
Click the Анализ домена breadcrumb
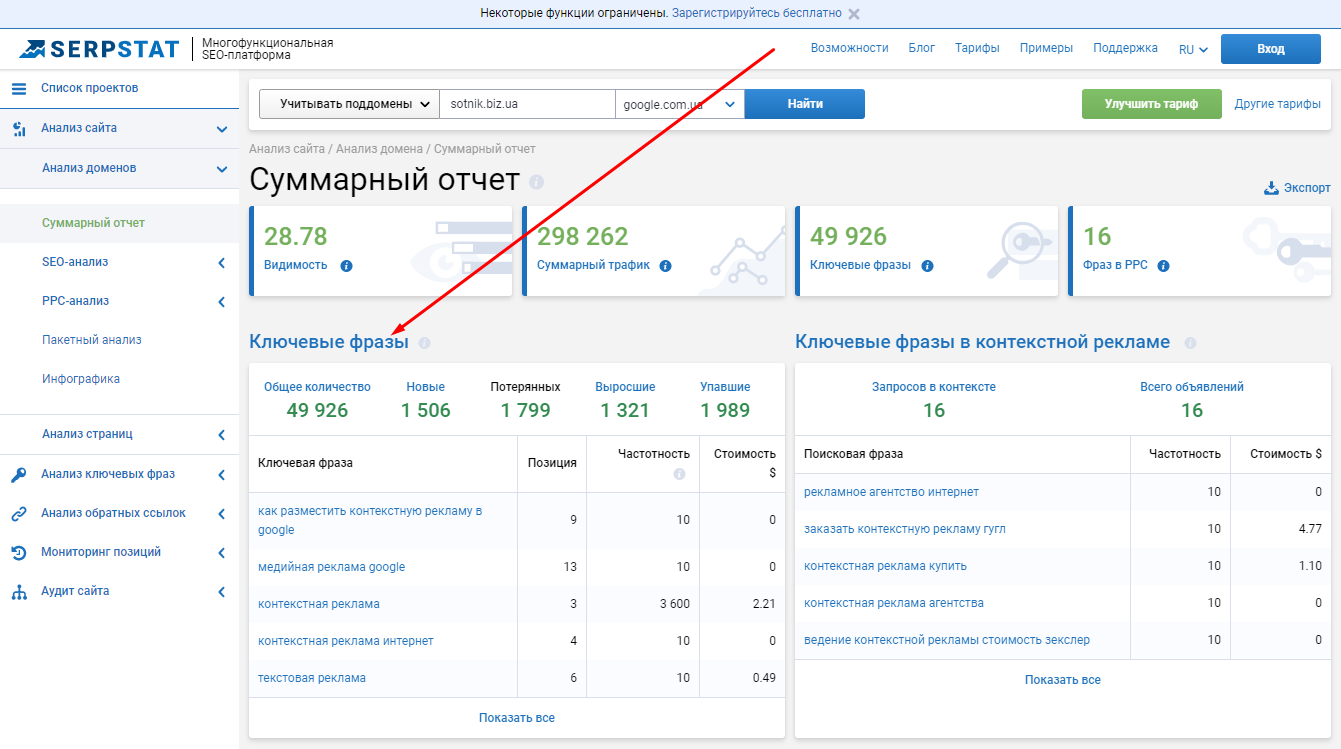pyautogui.click(x=380, y=149)
